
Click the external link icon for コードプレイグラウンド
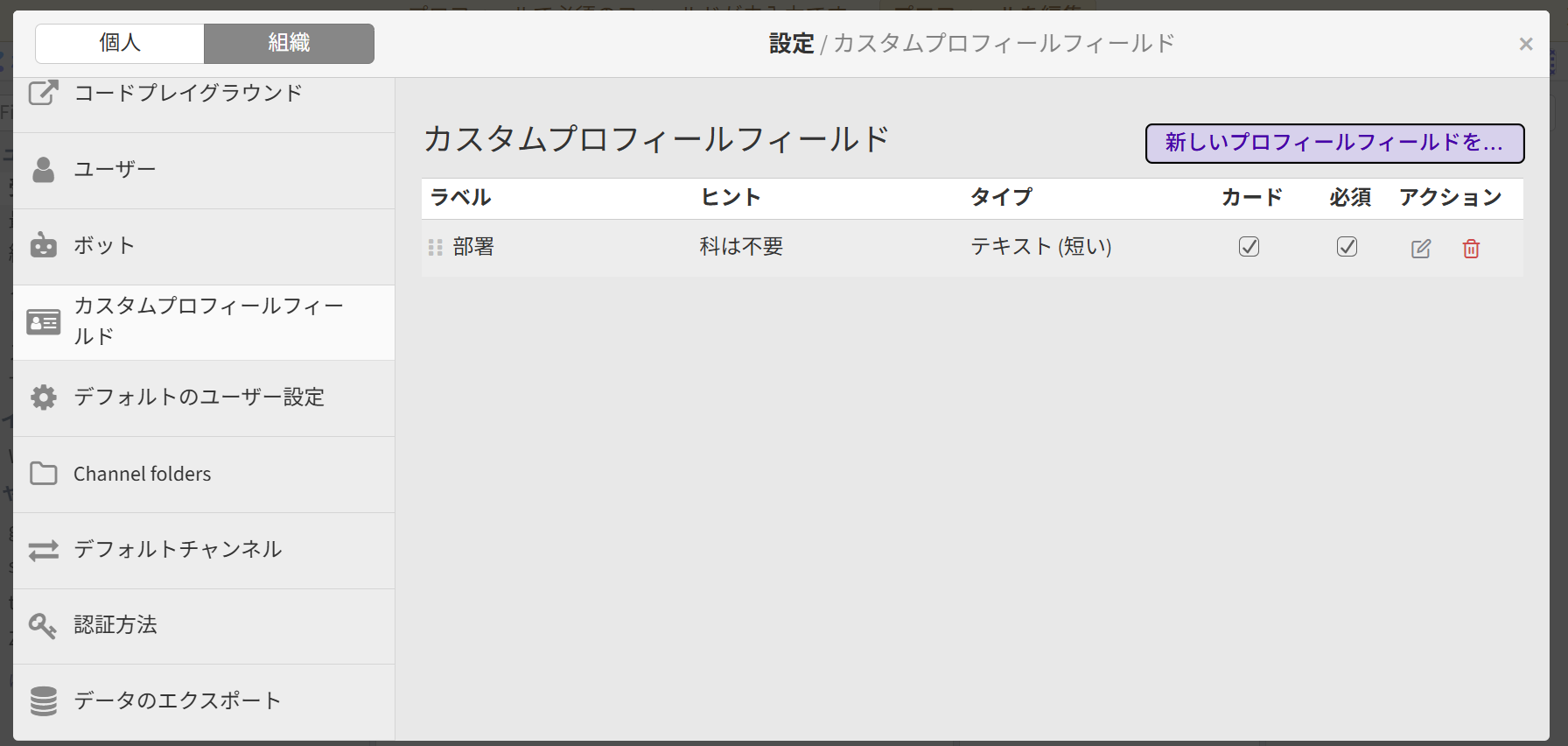(x=44, y=93)
